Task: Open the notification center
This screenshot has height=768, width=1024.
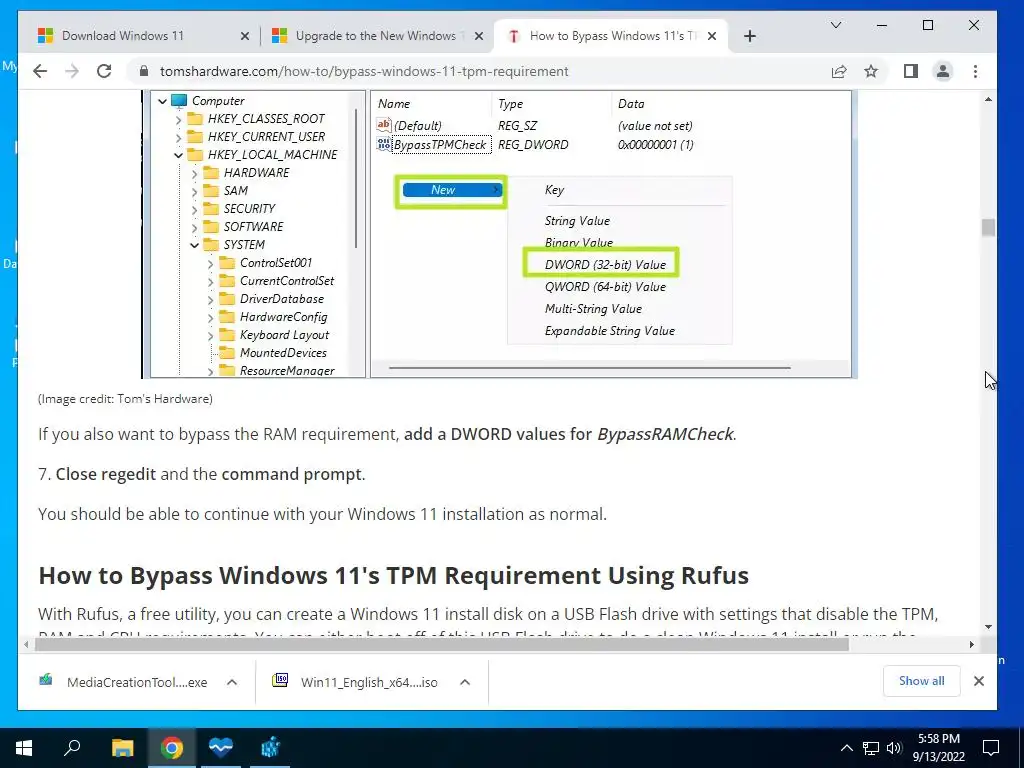Action: point(991,748)
